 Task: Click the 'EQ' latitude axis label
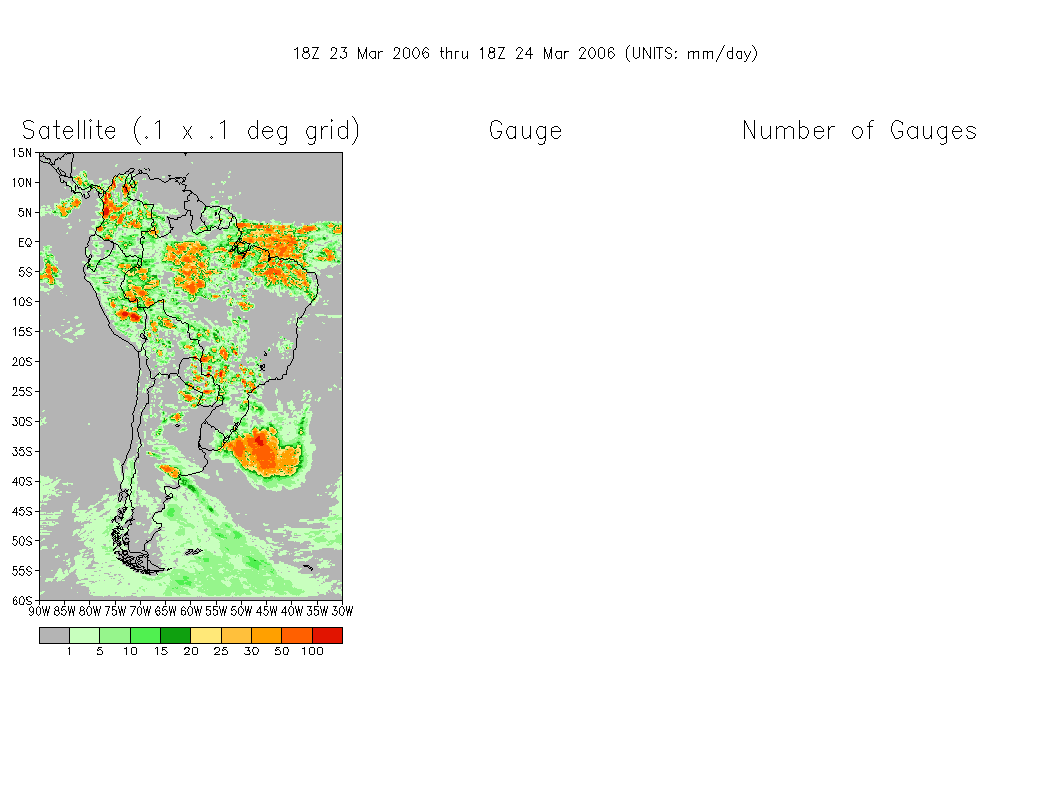tap(25, 242)
